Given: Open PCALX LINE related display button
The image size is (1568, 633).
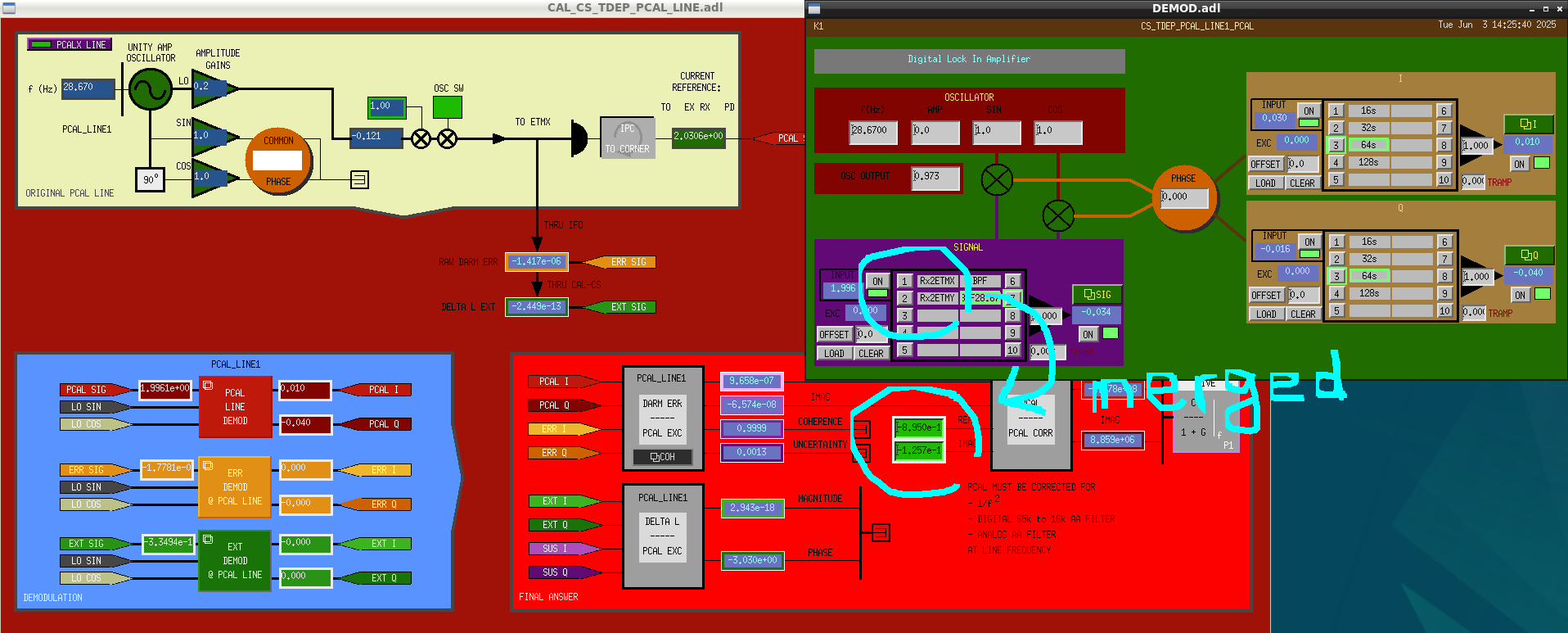Looking at the screenshot, I should pyautogui.click(x=70, y=45).
